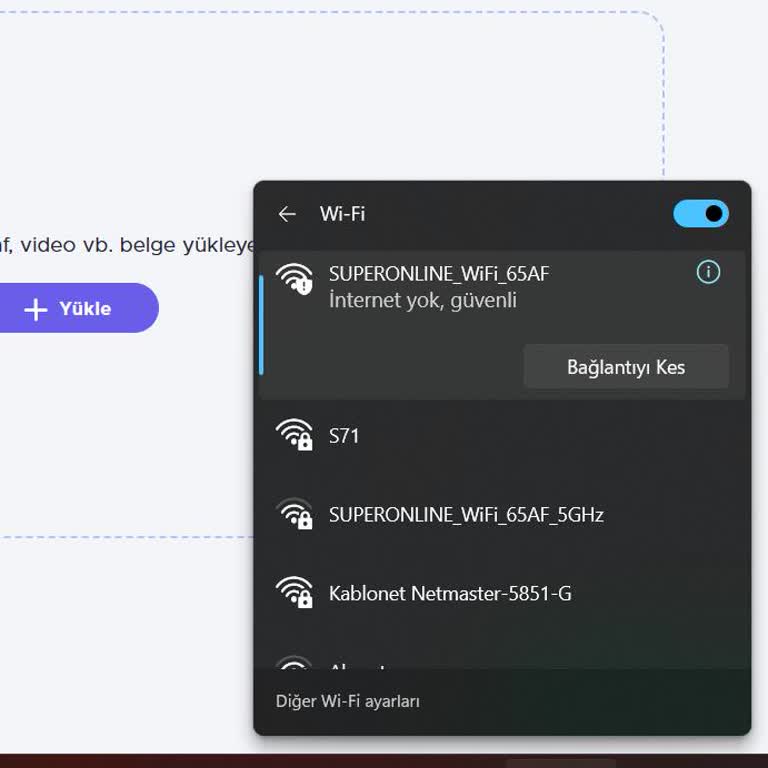
Task: Open properties info for SUPERONLINE_WiFi_65AF
Action: (x=708, y=272)
